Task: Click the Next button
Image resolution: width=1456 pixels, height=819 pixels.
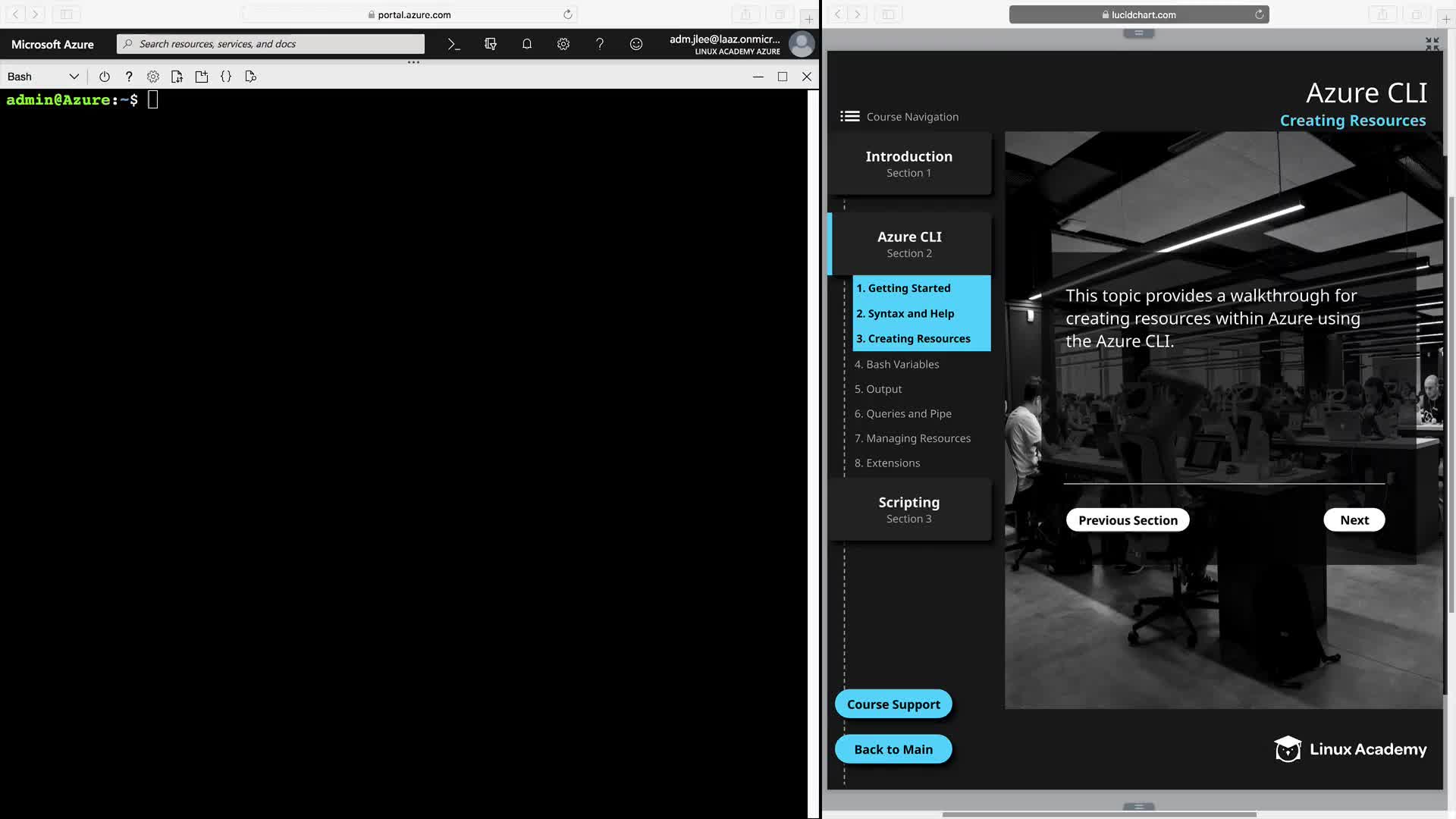Action: [x=1354, y=520]
